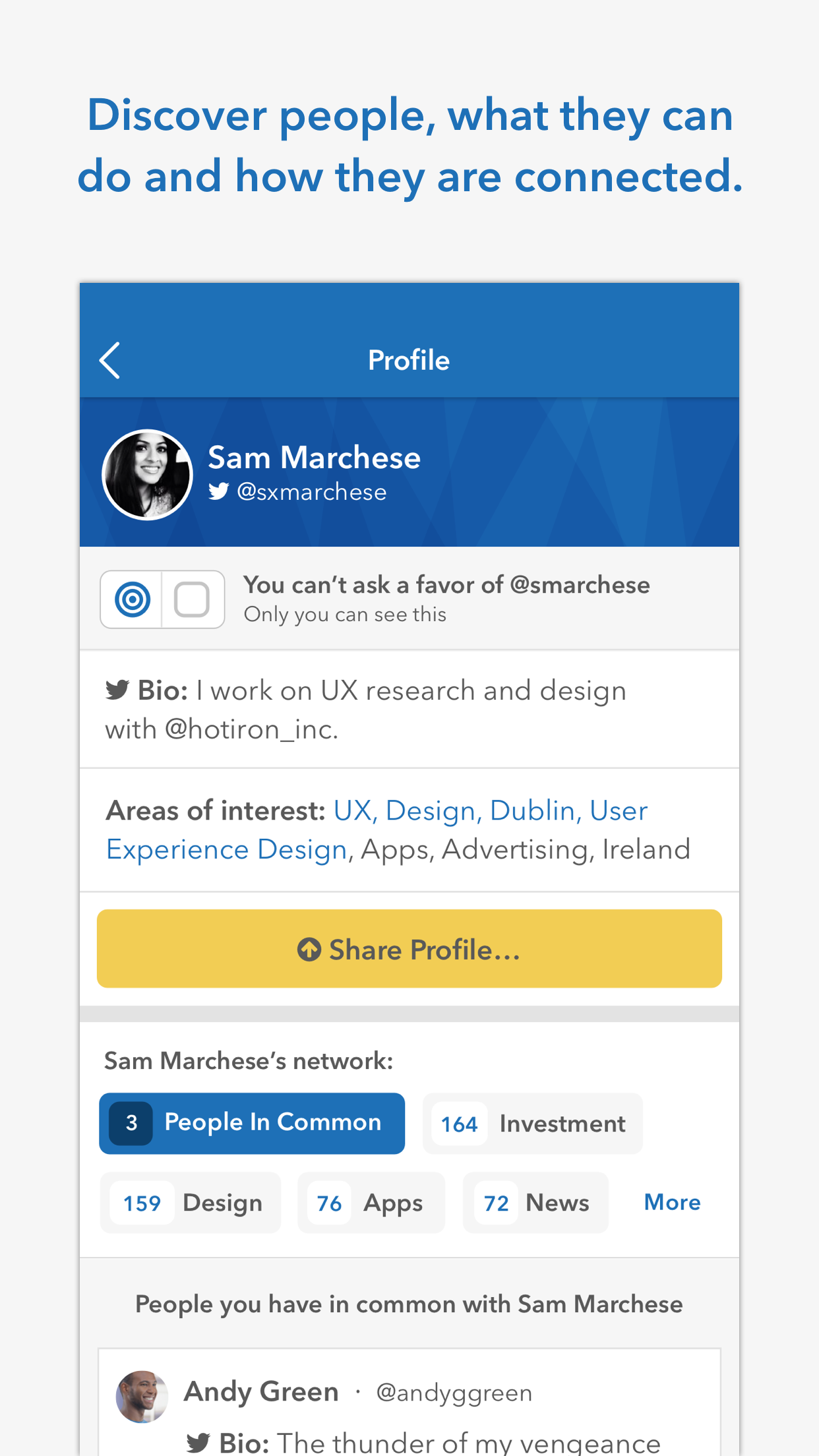Expand More network categories
The image size is (819, 1456).
click(672, 1202)
